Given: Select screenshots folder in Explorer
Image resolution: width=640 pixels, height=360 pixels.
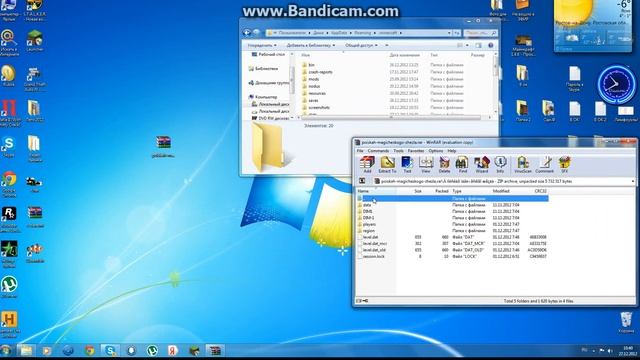Looking at the screenshot, I should pyautogui.click(x=319, y=108).
